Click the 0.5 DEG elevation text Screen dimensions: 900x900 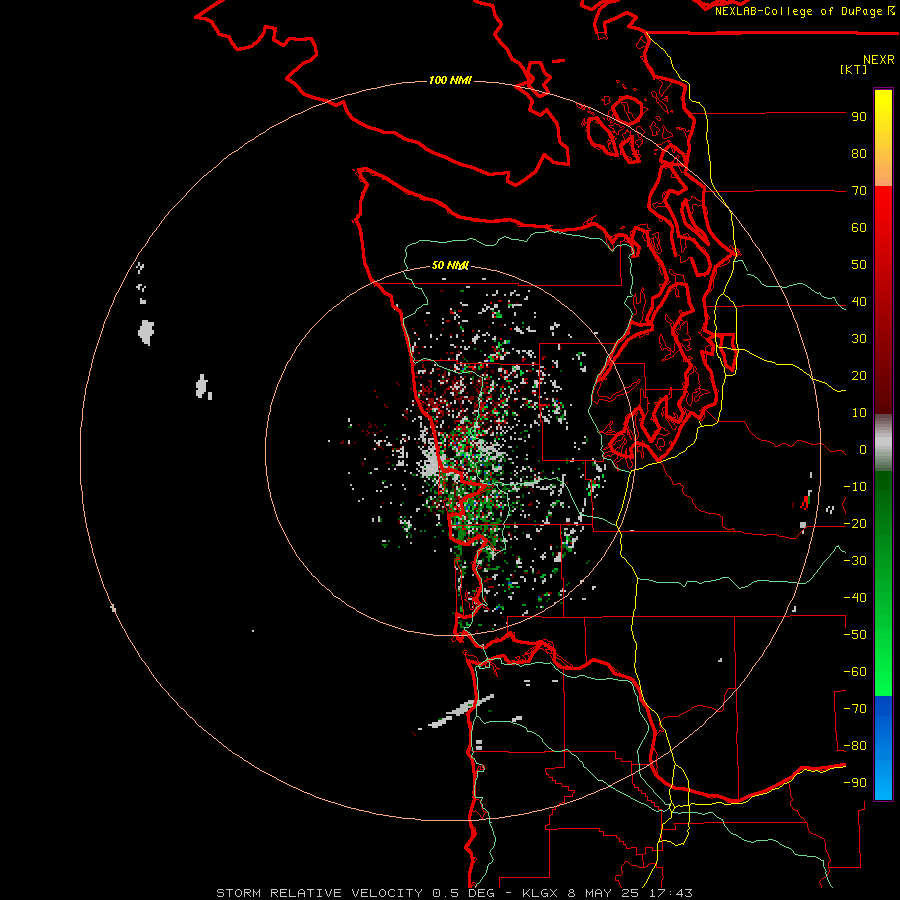coord(463,893)
